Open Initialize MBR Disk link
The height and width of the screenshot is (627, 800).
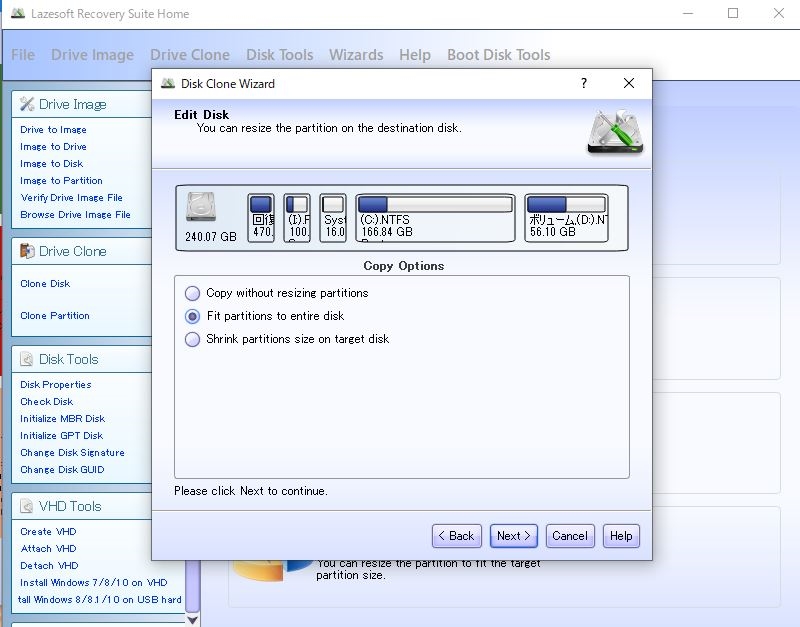62,419
